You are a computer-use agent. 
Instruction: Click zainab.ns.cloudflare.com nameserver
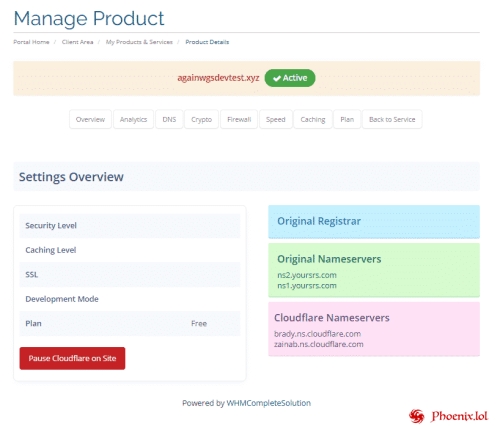click(319, 344)
